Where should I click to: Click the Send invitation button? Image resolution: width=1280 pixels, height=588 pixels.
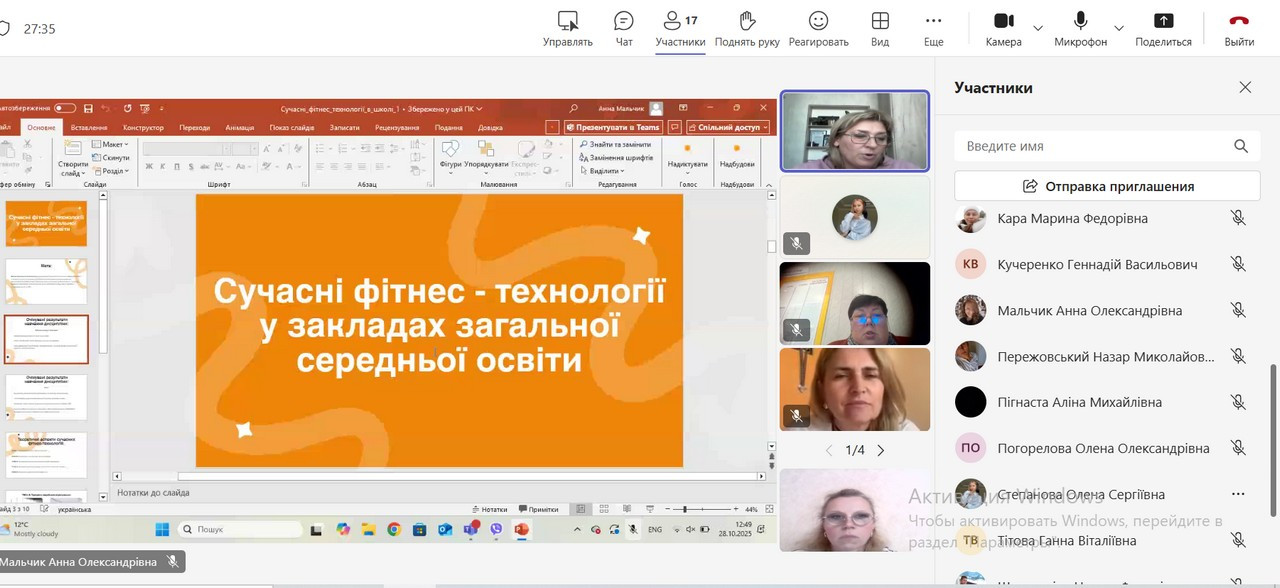[x=1107, y=186]
